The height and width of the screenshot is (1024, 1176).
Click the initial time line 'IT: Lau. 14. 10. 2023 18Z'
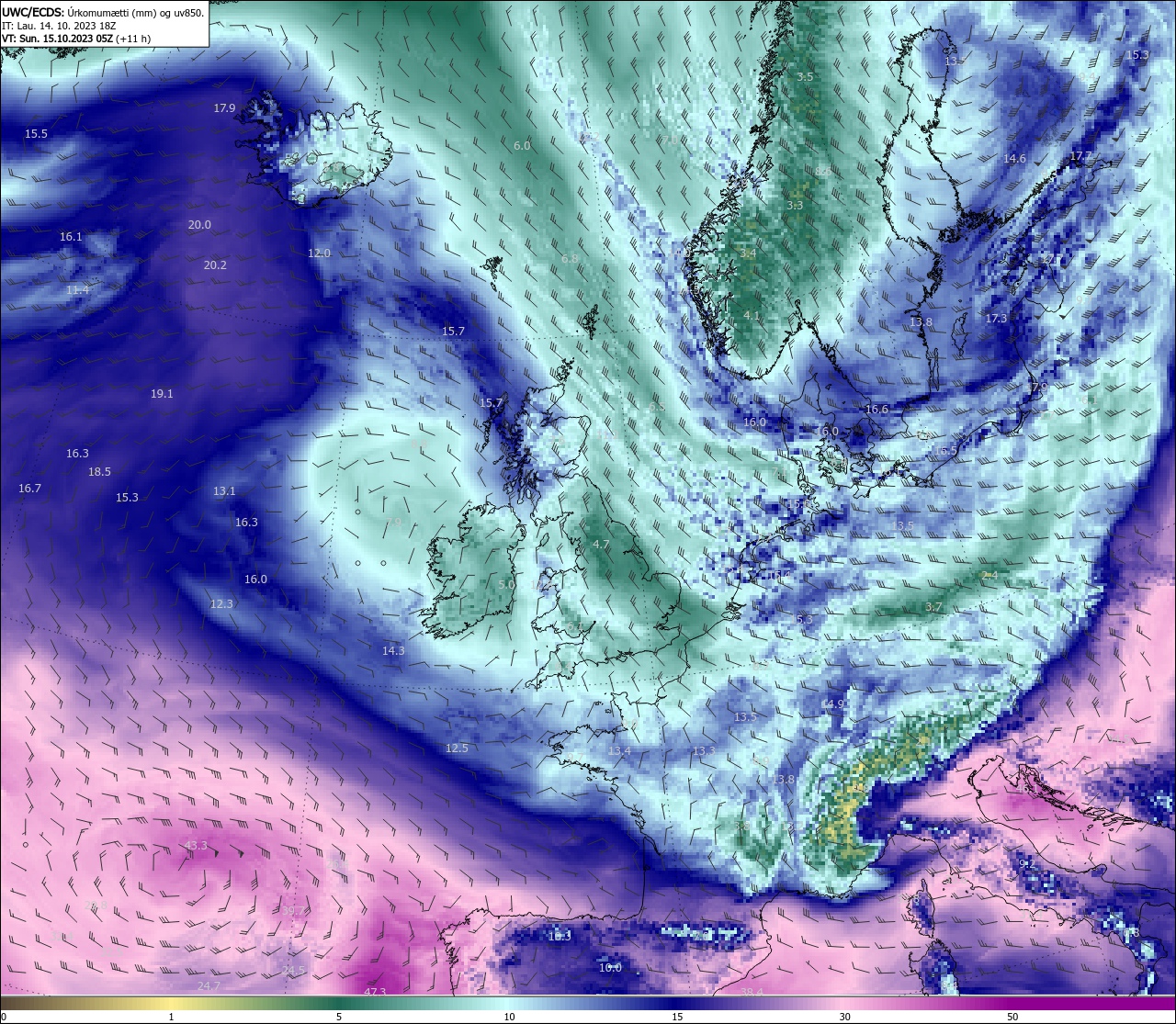click(59, 26)
